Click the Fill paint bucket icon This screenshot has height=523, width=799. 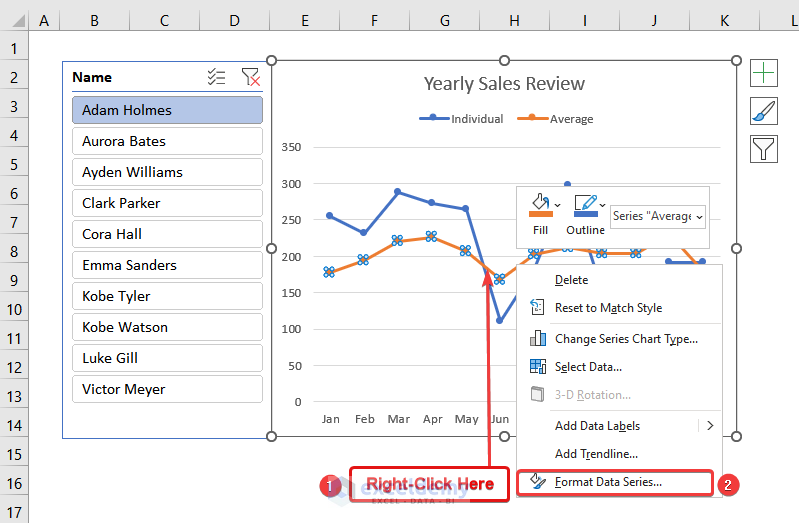pos(540,205)
